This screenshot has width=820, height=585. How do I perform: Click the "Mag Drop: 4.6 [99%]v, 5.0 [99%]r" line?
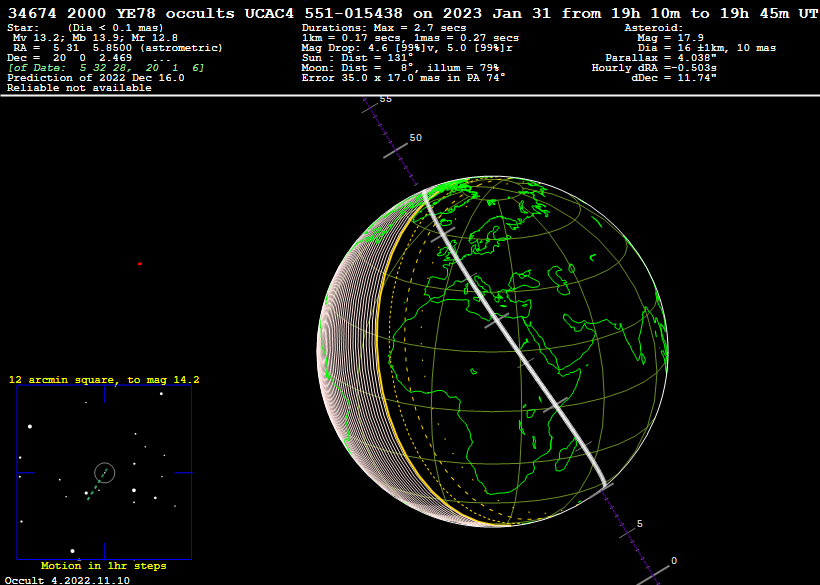coord(407,48)
